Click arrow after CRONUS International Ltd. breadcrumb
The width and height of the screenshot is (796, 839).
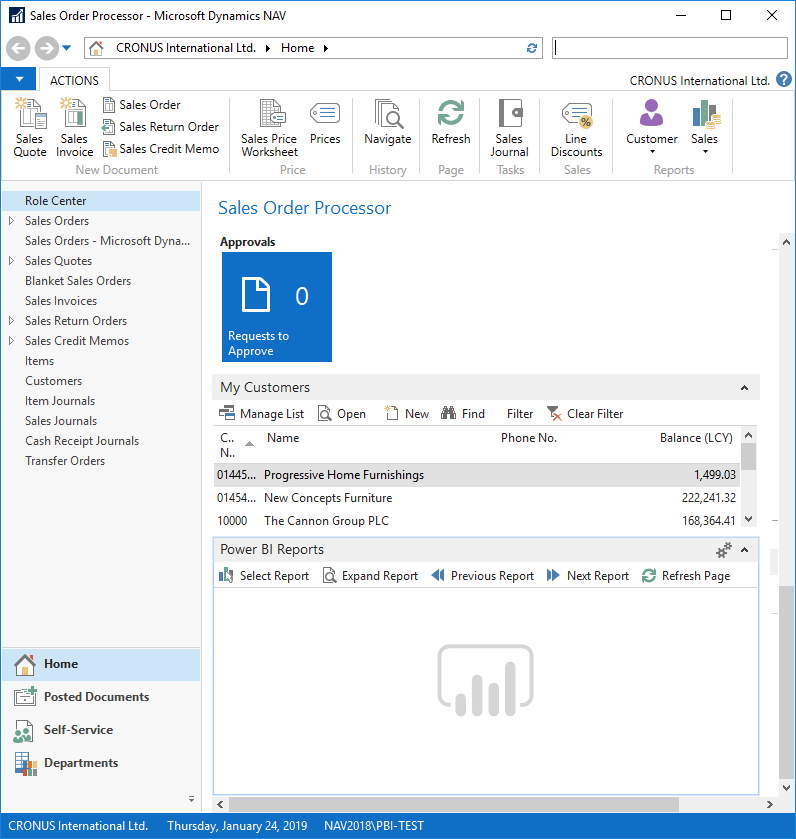[267, 48]
